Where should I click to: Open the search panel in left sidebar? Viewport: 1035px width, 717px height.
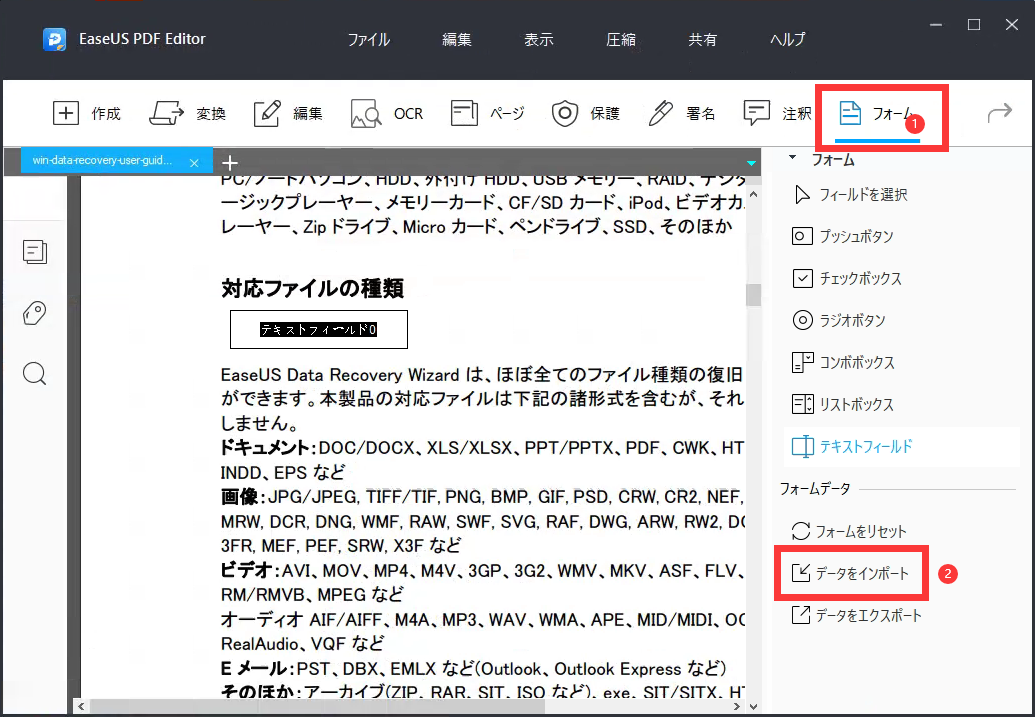(34, 373)
